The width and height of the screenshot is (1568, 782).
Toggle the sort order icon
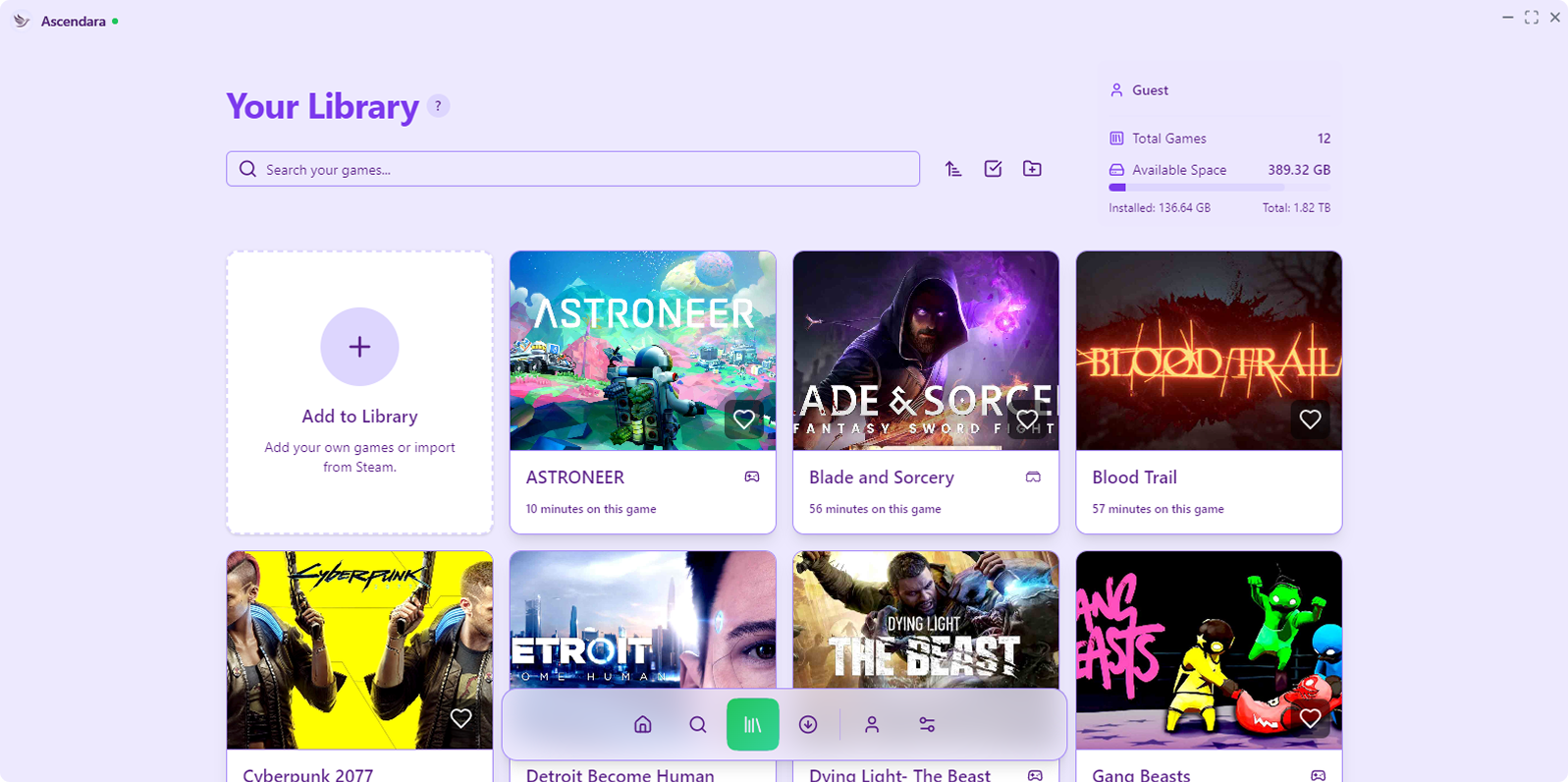[x=953, y=169]
